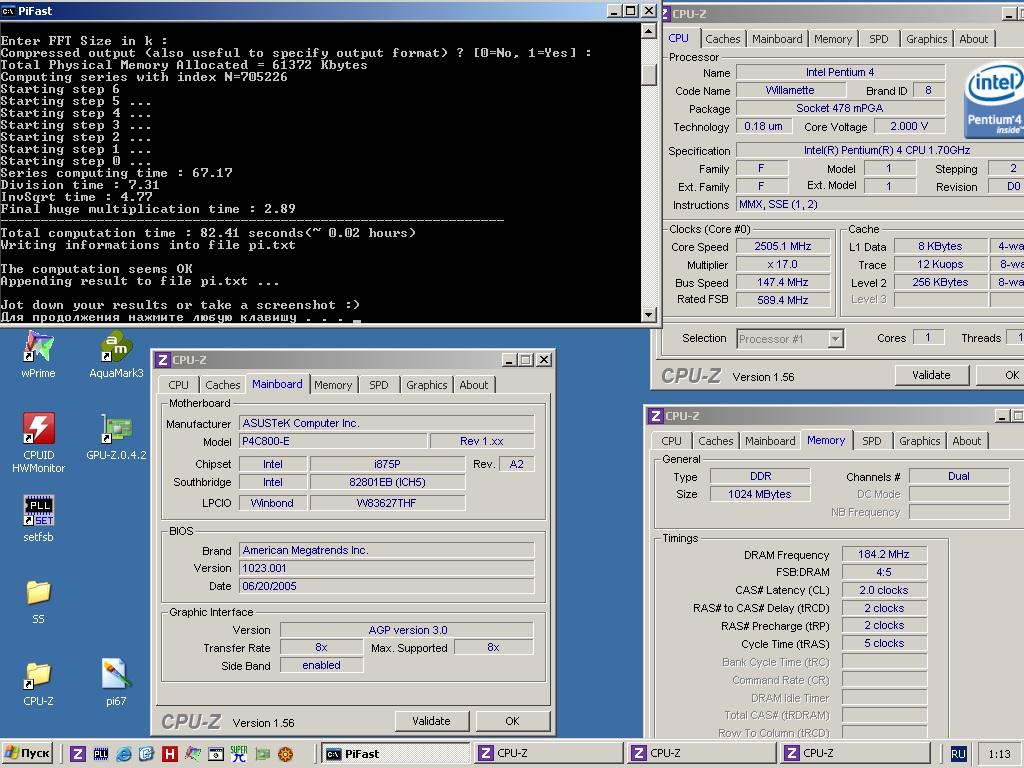Switch to the PiFast taskbar button
This screenshot has height=768, width=1024.
(x=396, y=754)
